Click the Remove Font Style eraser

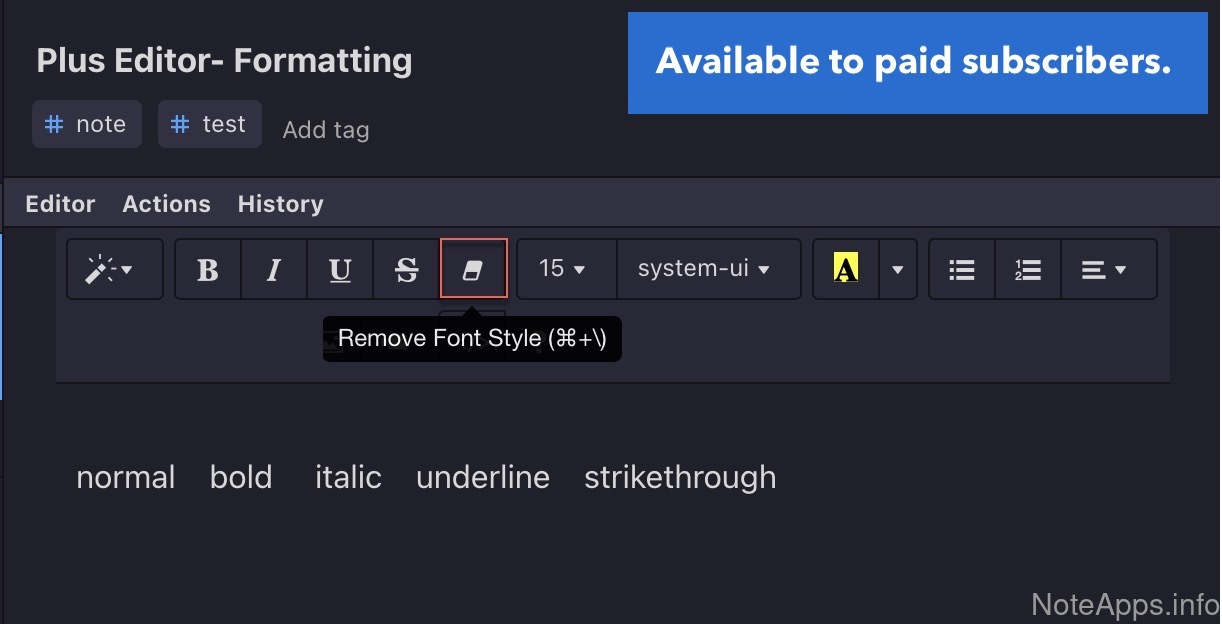coord(473,269)
